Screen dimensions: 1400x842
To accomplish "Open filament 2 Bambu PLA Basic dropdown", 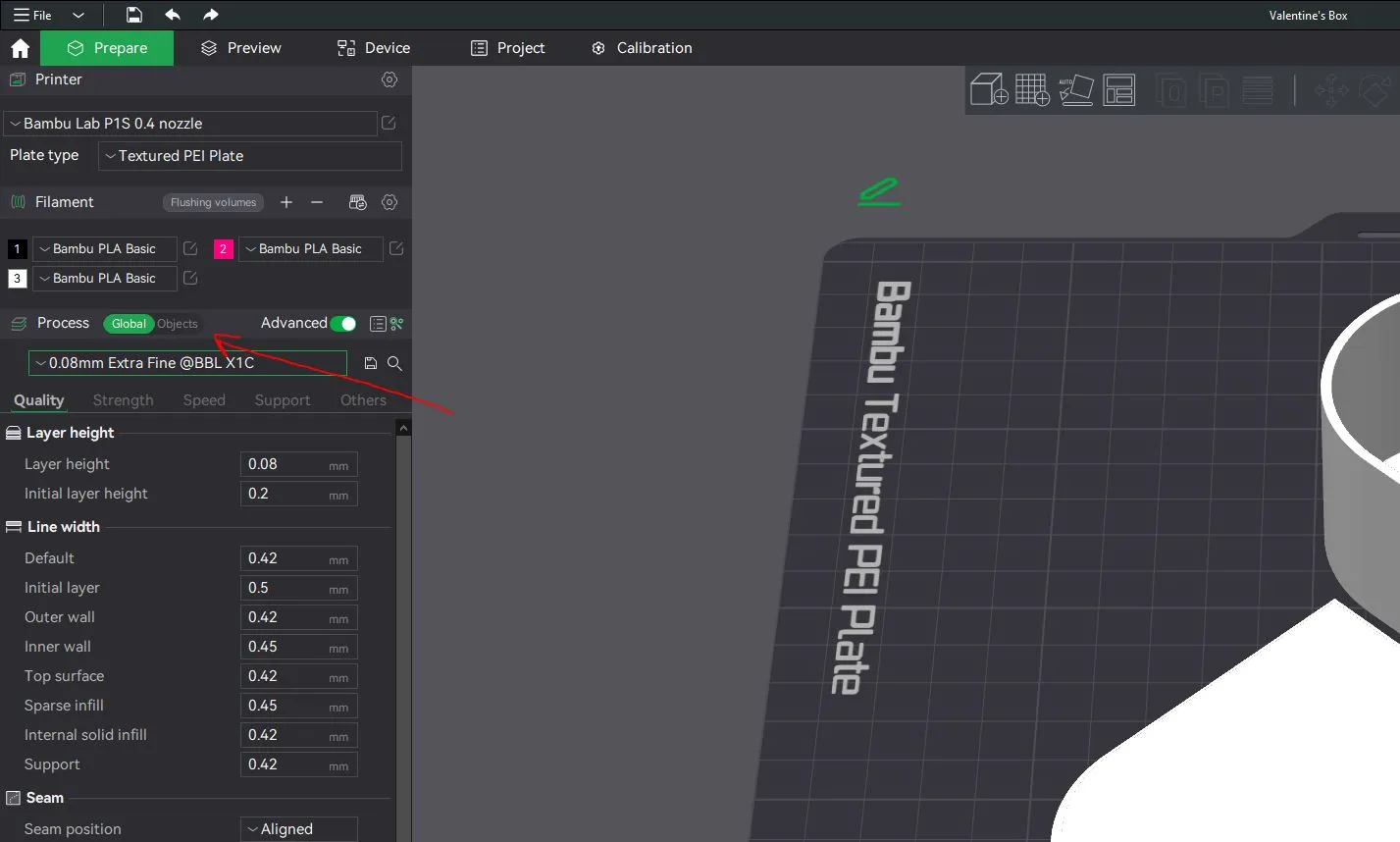I will 311,249.
